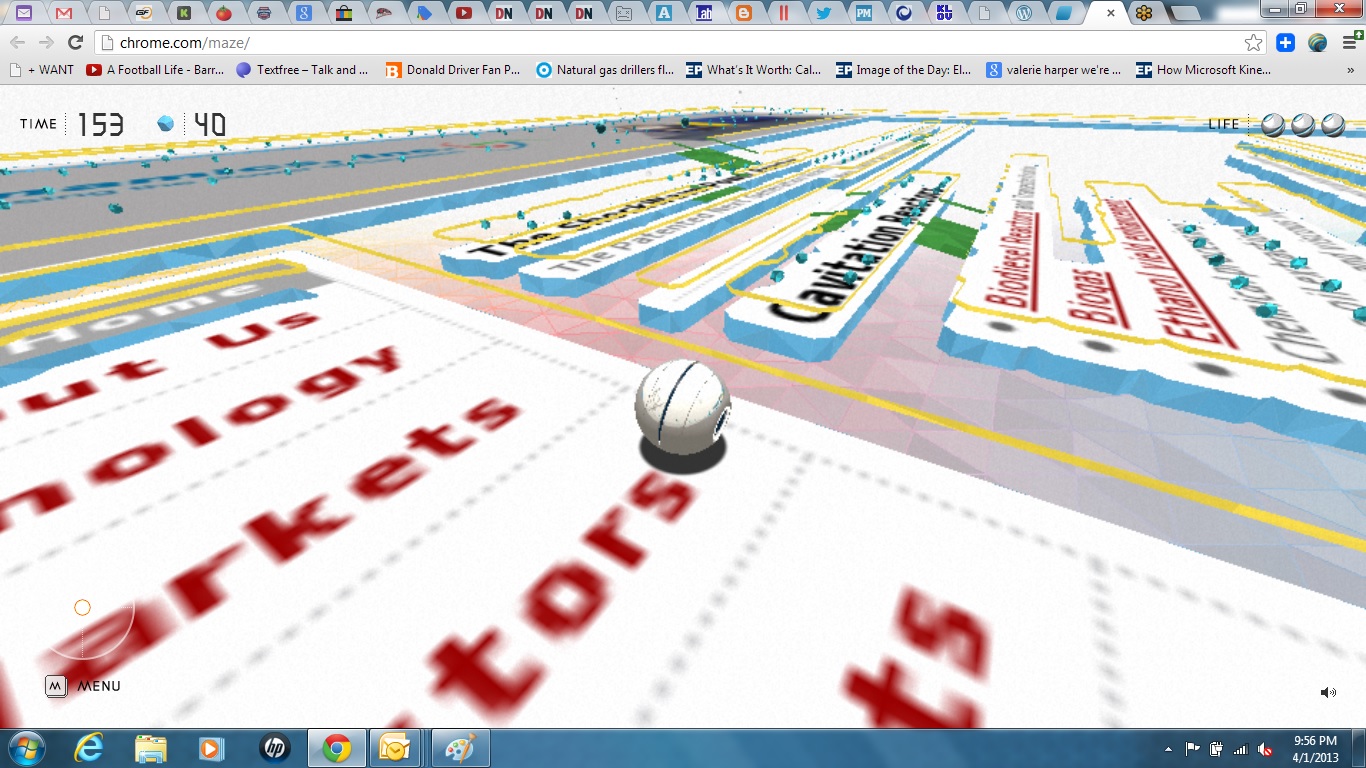Switch to the crashed sad-folder tab
This screenshot has width=1366, height=768.
pyautogui.click(x=624, y=13)
